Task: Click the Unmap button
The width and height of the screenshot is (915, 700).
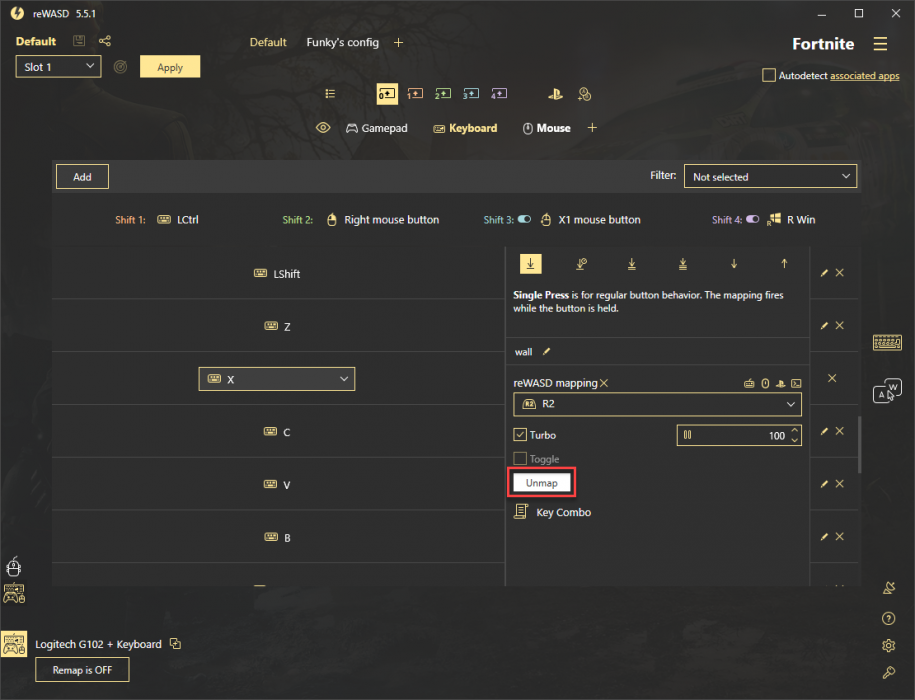Action: coord(542,482)
